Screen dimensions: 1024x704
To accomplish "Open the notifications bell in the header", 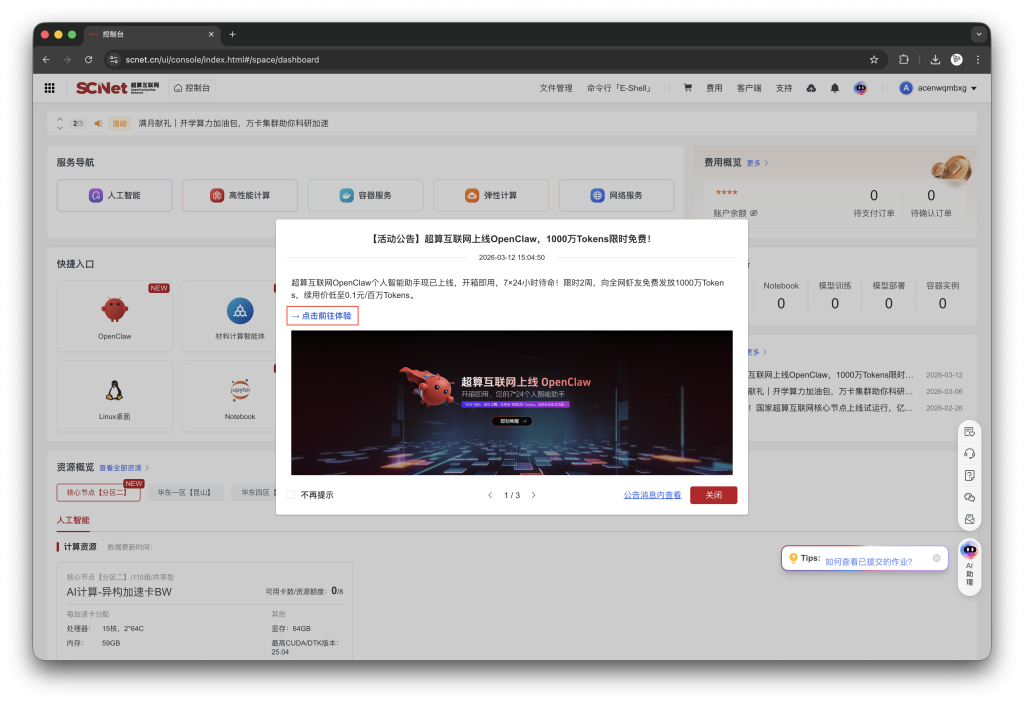I will [x=834, y=88].
